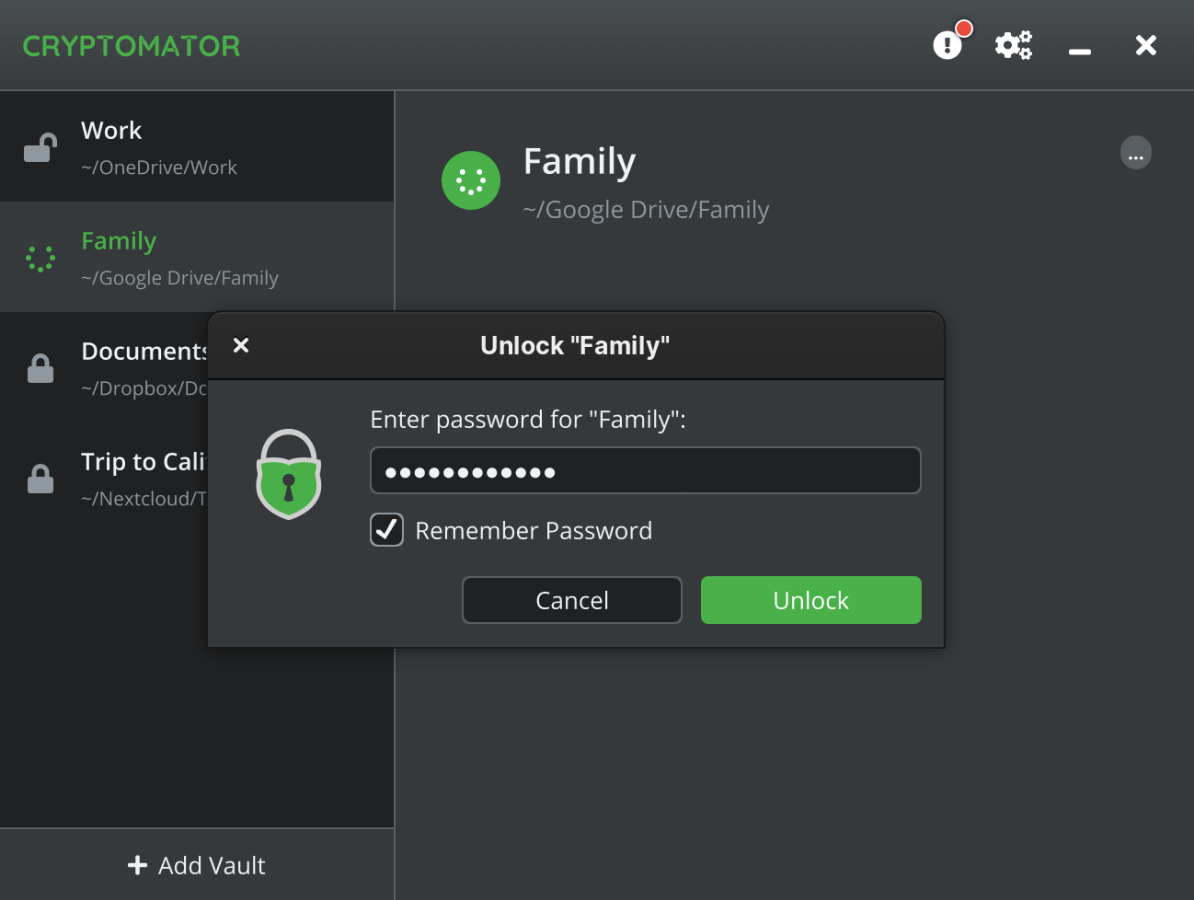Click the padlock icon beside Trip vault
Screen dimensions: 1194x900
tap(40, 479)
